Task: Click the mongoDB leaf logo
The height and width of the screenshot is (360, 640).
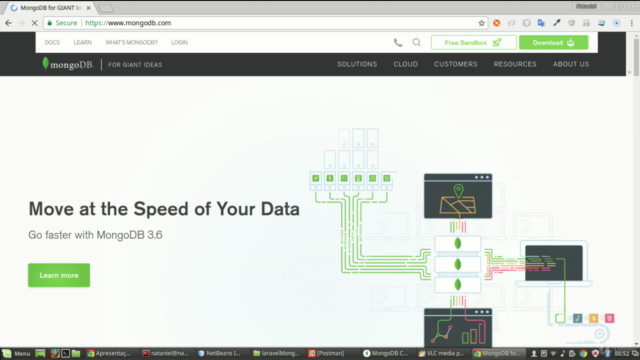Action: pos(68,64)
